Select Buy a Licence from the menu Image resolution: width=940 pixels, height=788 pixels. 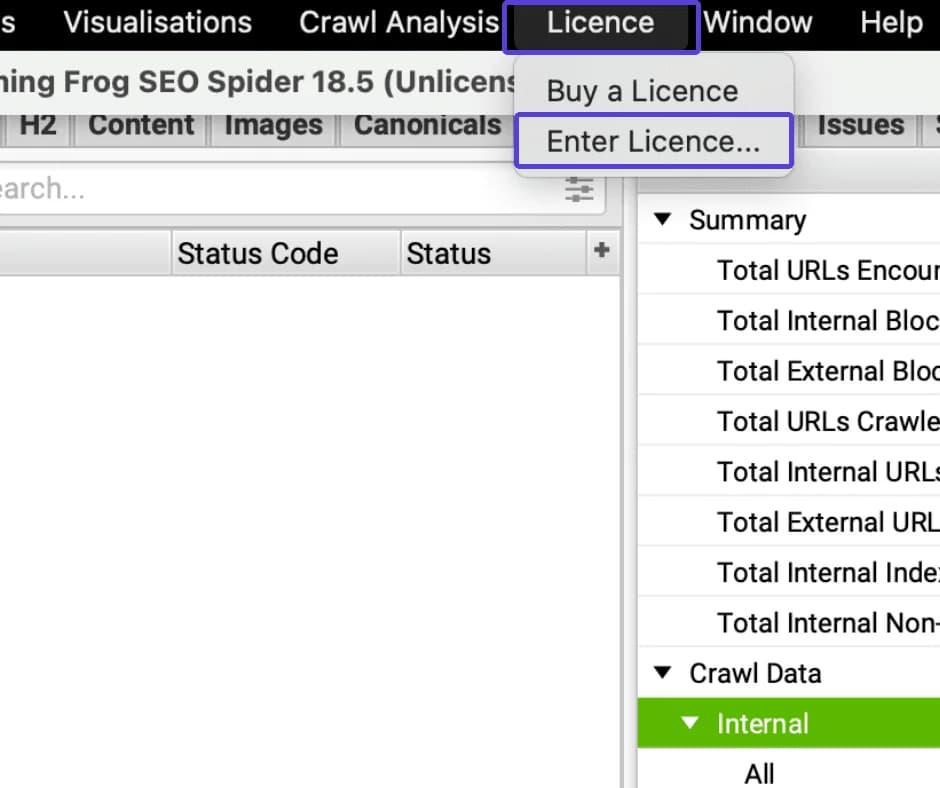coord(641,90)
